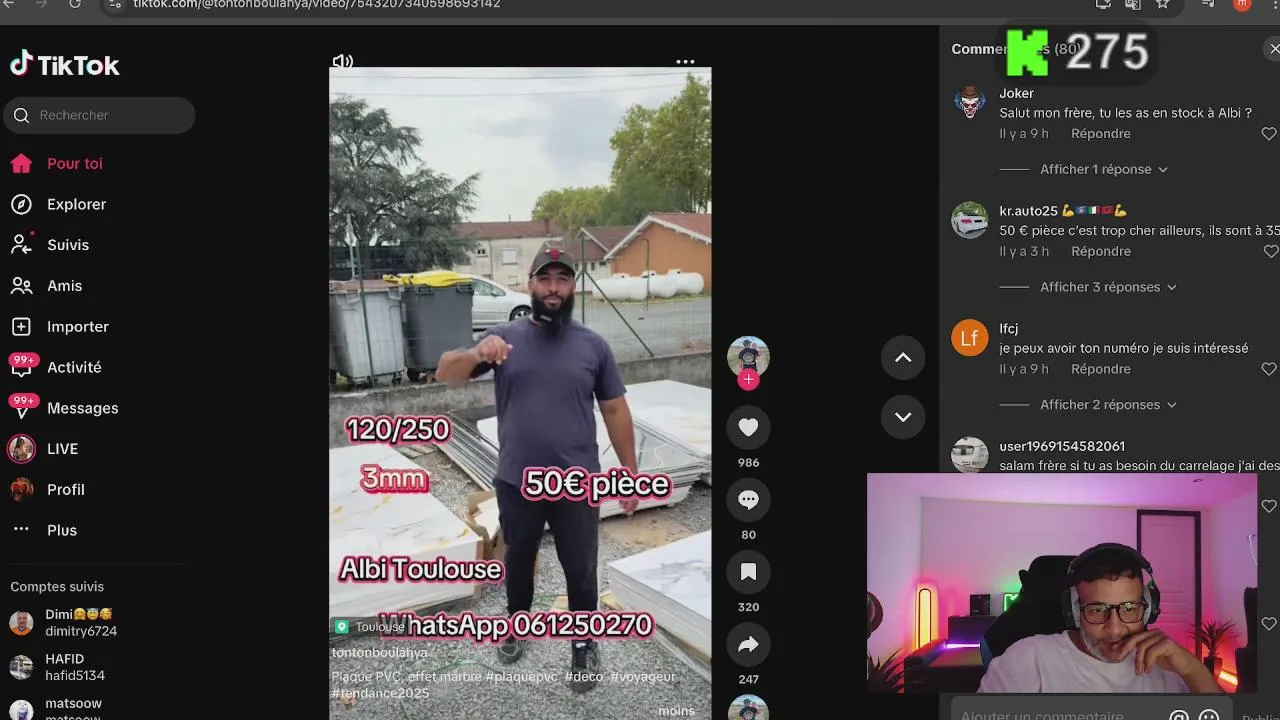Expand Afficher 2 réponses under lfcj

[1108, 405]
